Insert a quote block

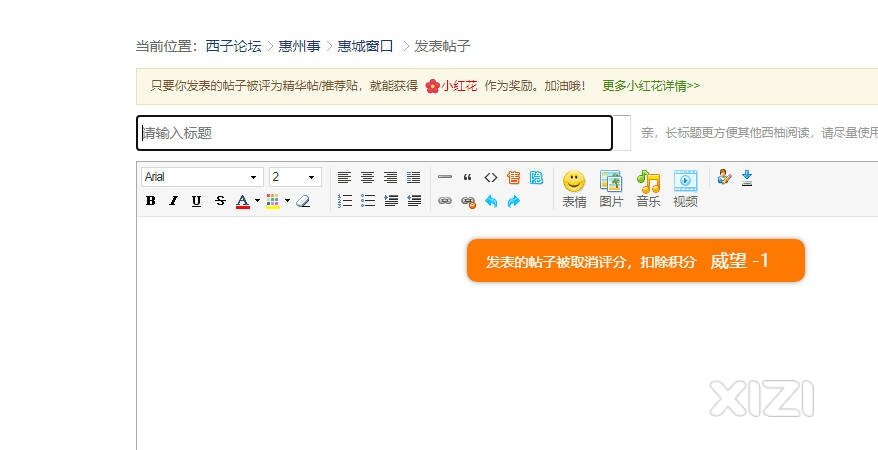(x=468, y=177)
